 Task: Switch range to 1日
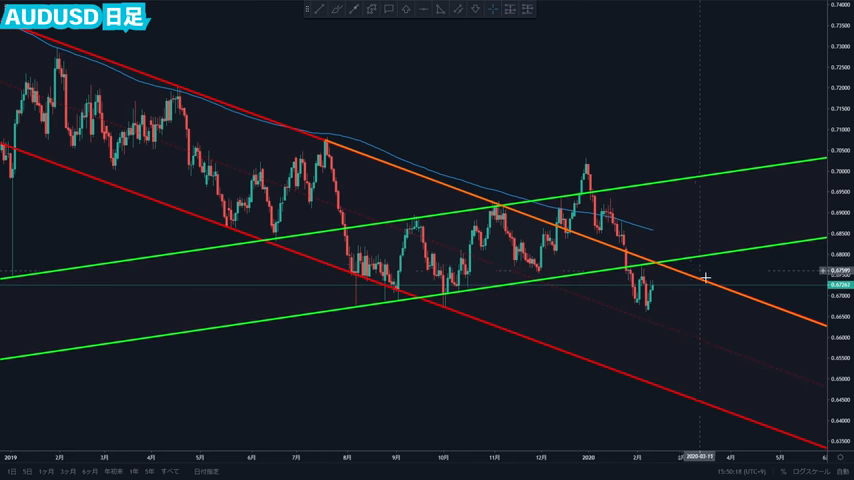(x=11, y=471)
